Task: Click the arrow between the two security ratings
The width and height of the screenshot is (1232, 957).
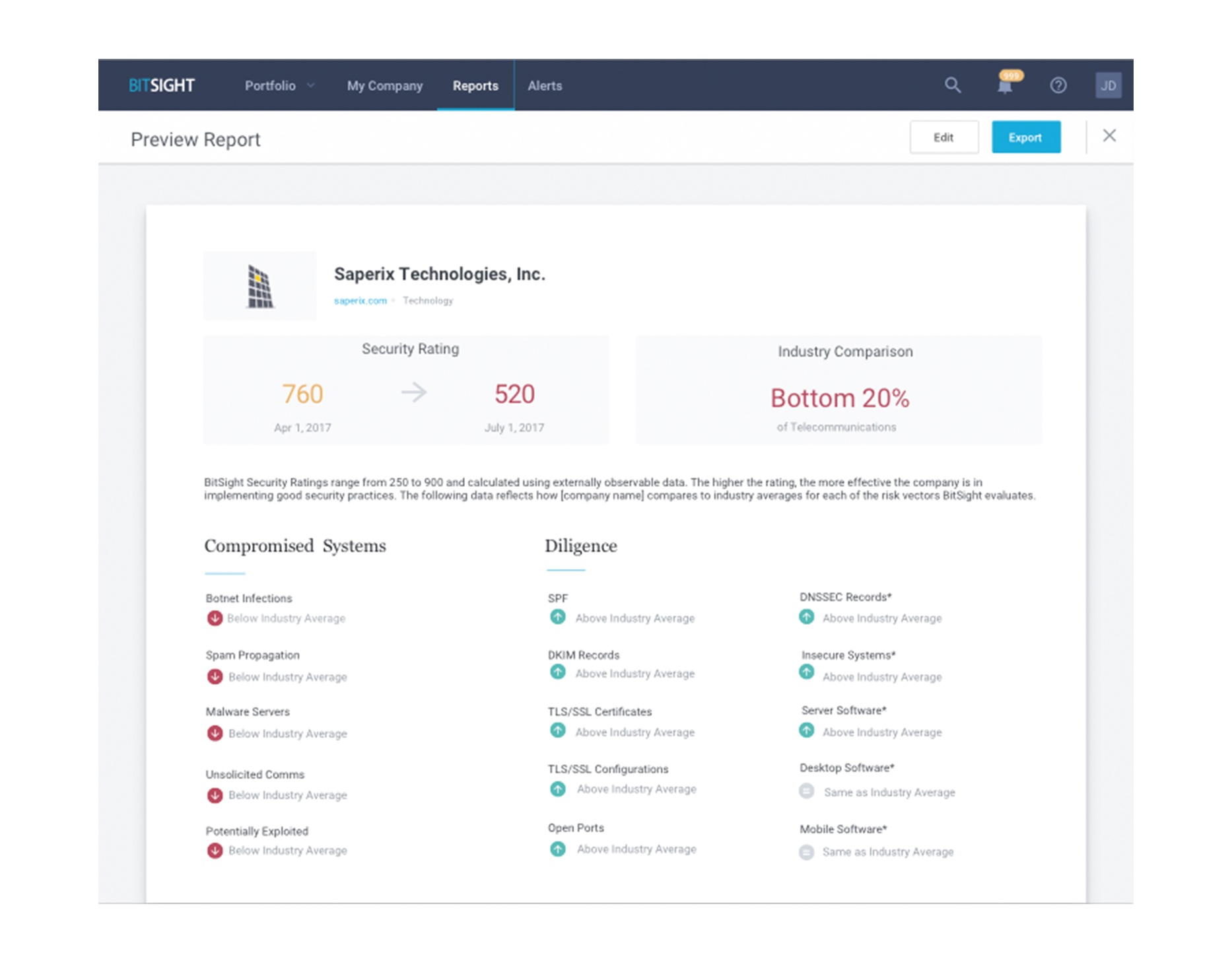Action: click(x=414, y=392)
